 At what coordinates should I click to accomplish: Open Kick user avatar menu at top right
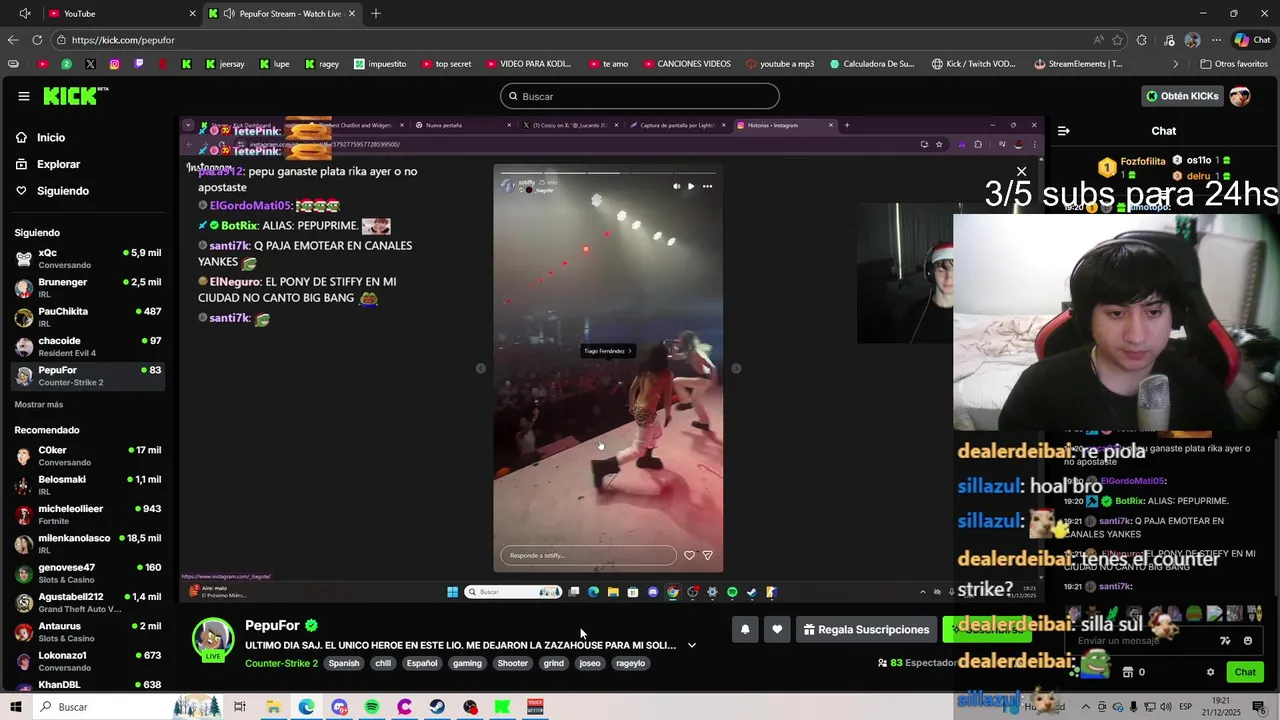(x=1240, y=96)
